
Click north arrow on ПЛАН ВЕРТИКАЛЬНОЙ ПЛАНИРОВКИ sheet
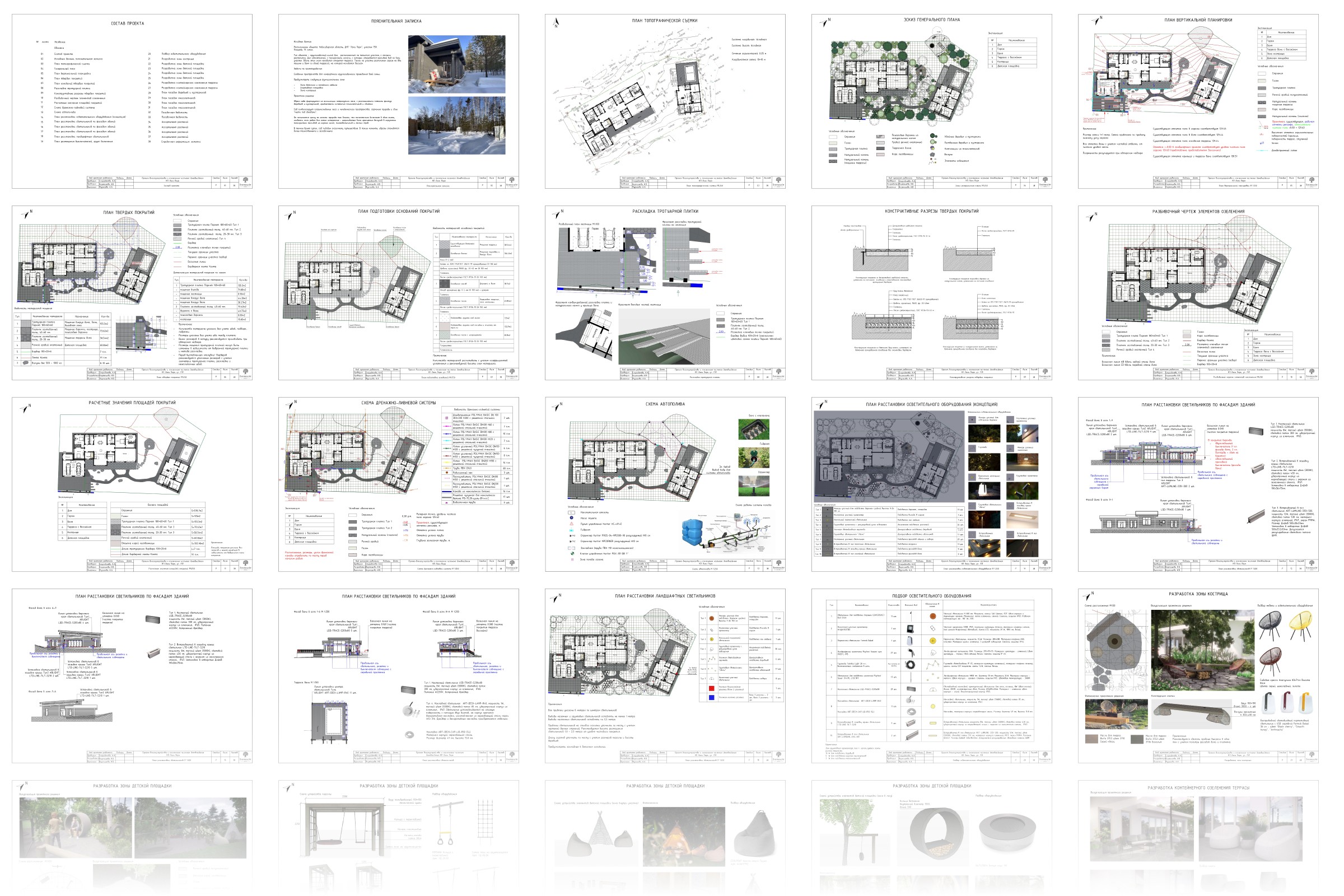click(x=1096, y=21)
